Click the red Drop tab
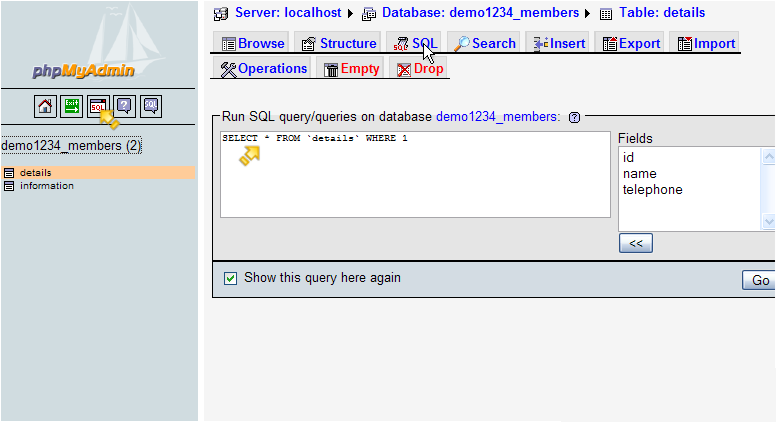The width and height of the screenshot is (776, 422). (x=419, y=68)
